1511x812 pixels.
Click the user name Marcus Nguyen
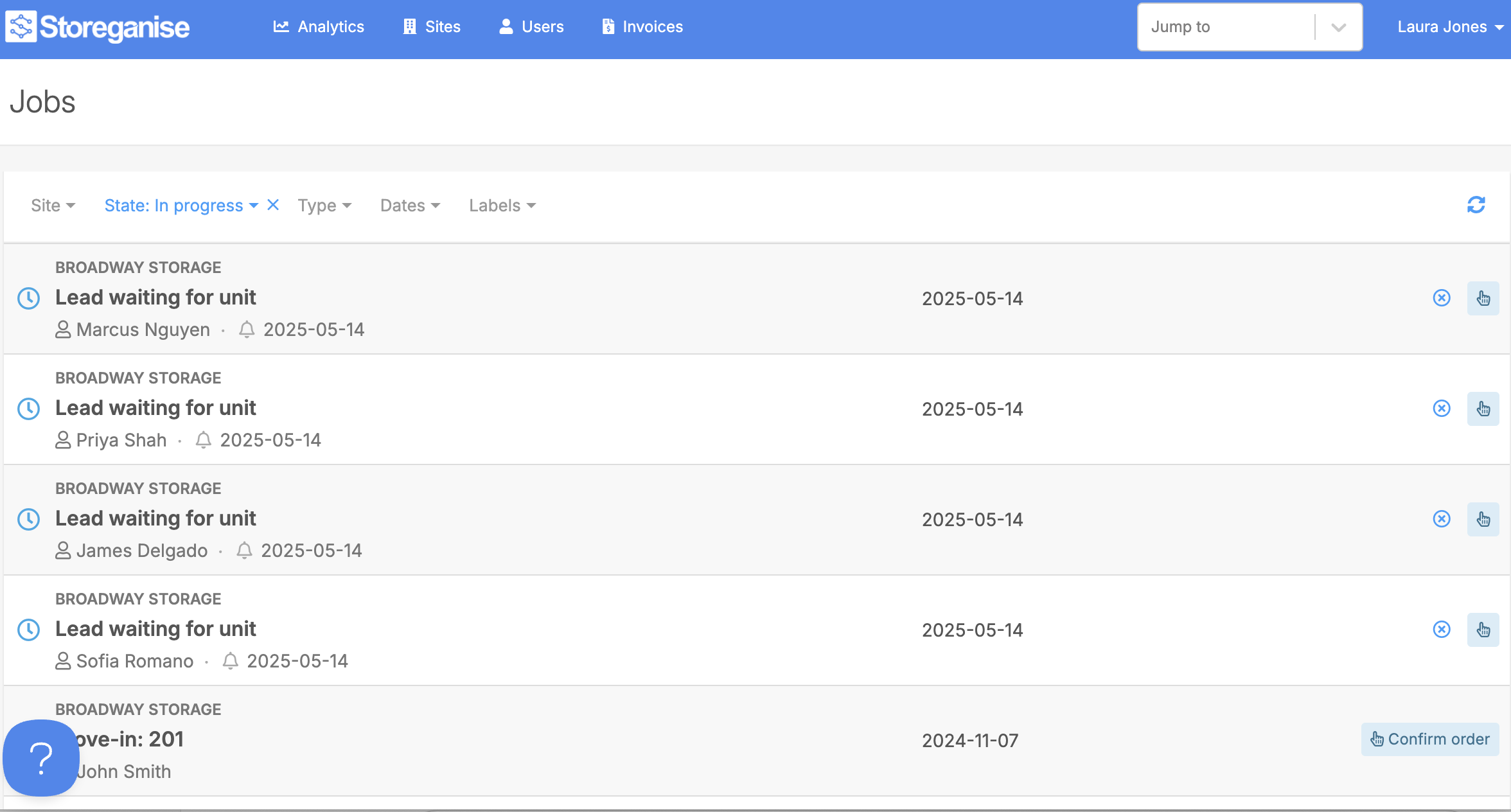point(143,330)
